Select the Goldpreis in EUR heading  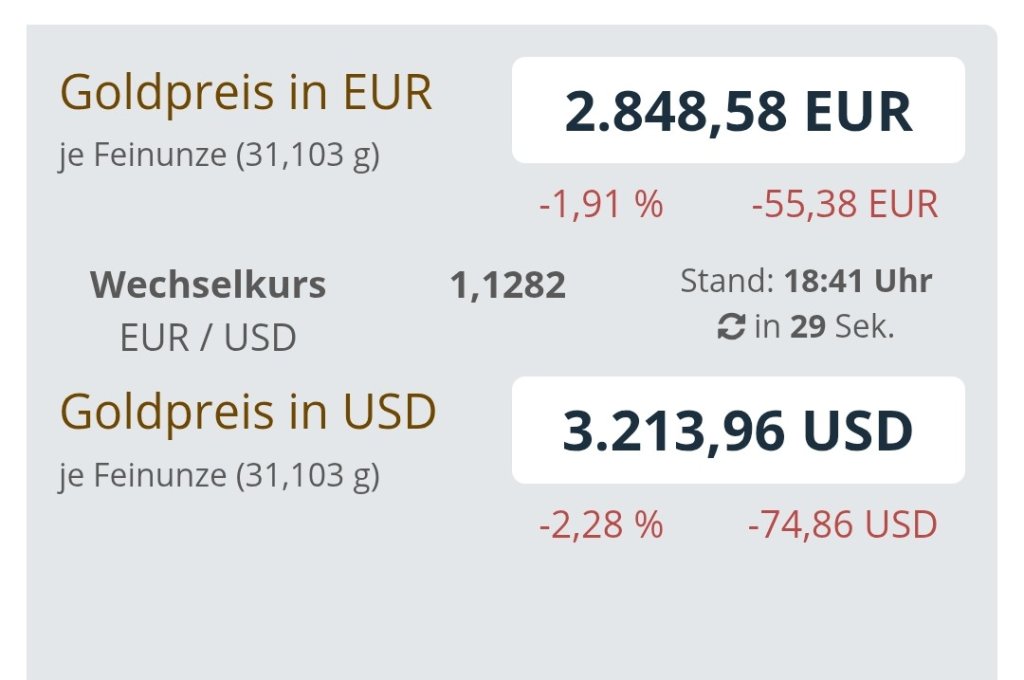246,92
